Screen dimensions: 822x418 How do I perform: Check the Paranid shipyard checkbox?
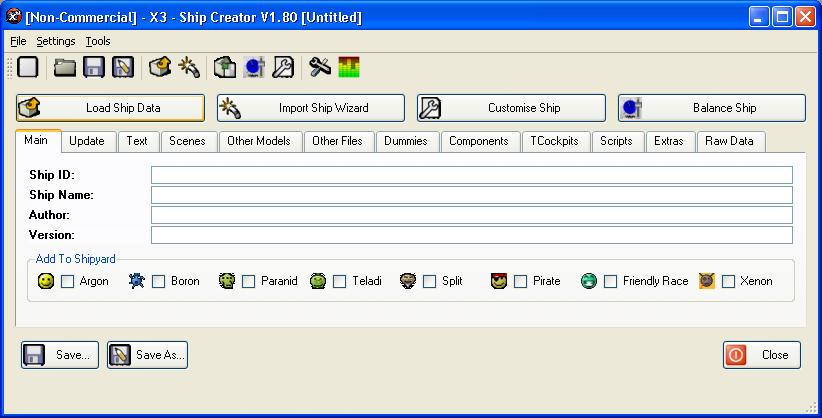248,282
